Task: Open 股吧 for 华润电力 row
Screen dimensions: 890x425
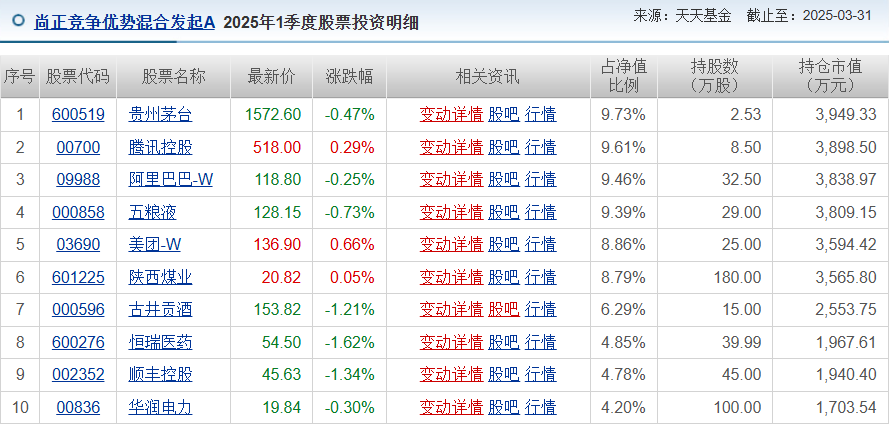Action: [x=504, y=407]
